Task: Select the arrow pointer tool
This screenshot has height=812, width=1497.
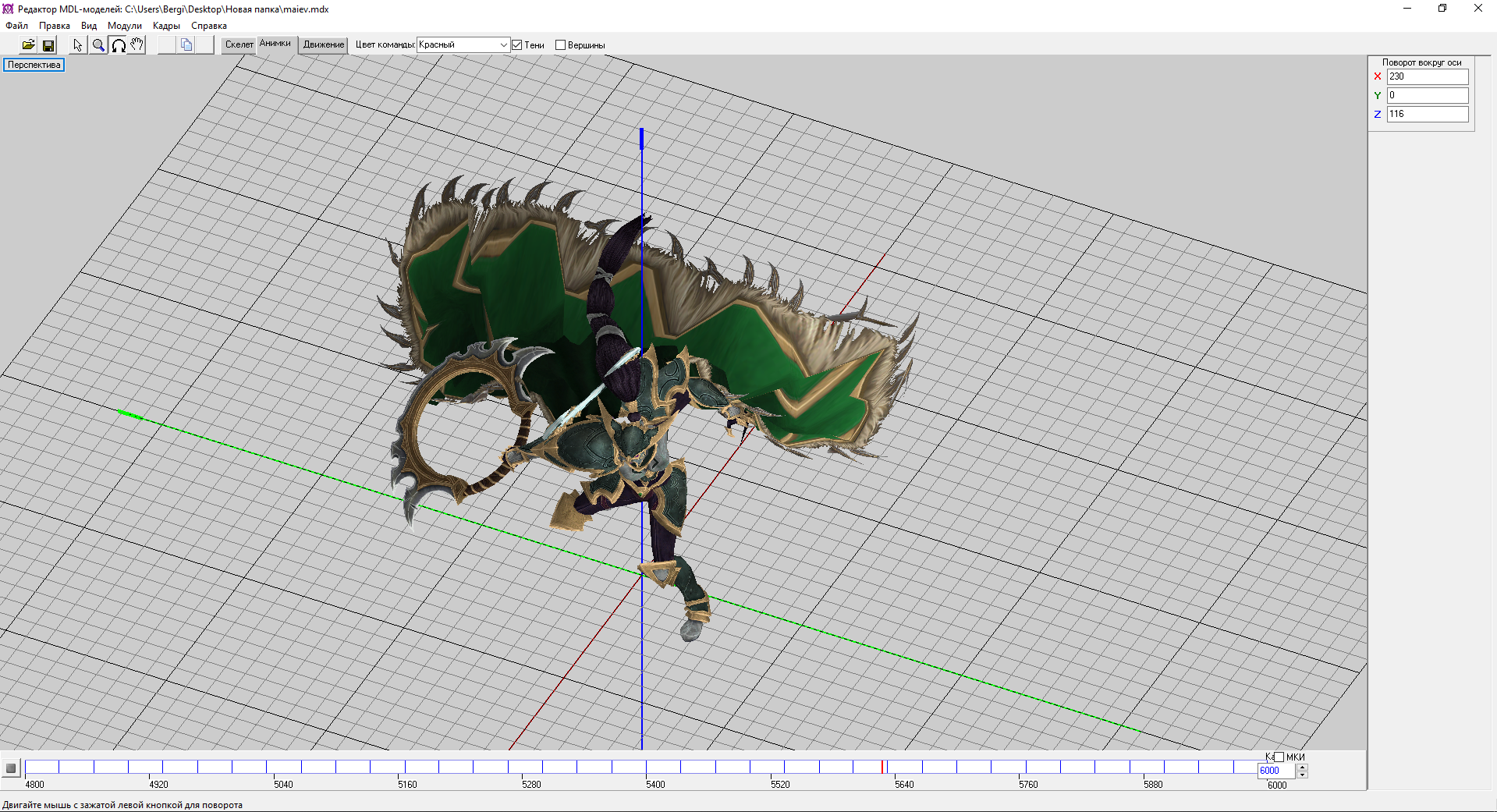Action: (78, 45)
